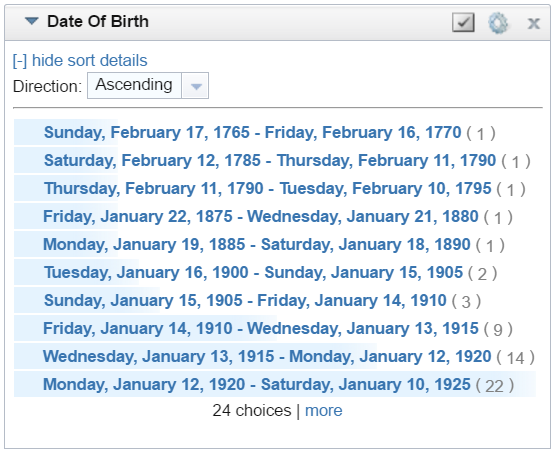Select the 1900 to 1905 range with 2 results

pyautogui.click(x=253, y=273)
